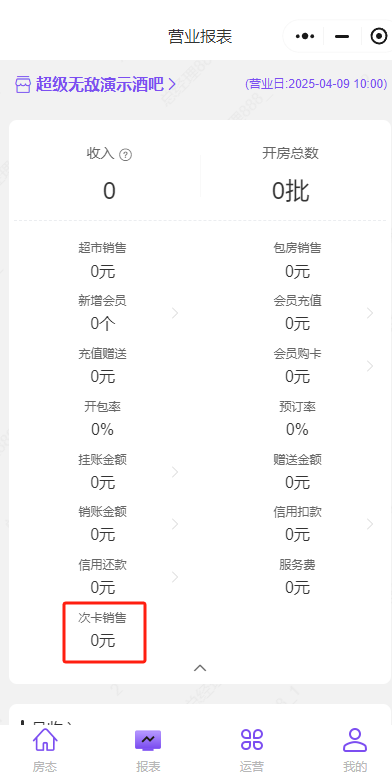Viewport: 392px width, 774px height.
Task: Collapse the stats panel with the up chevron
Action: 200,668
